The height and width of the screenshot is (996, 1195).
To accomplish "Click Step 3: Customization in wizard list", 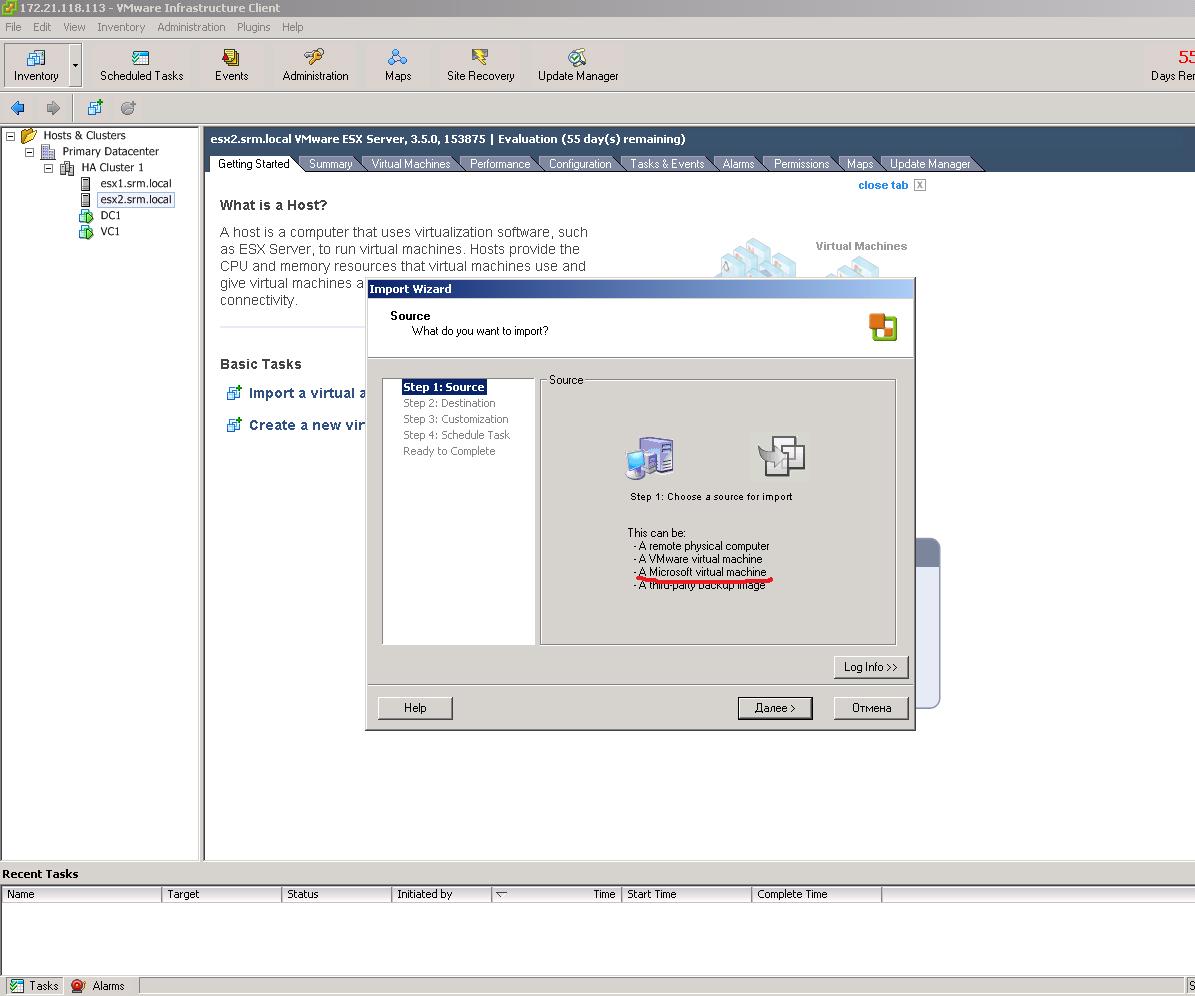I will pos(455,419).
